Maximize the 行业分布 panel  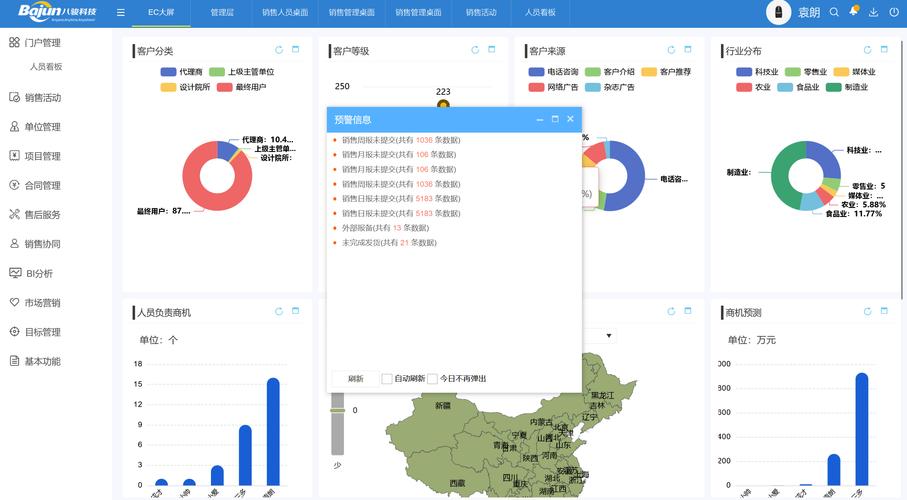point(883,50)
